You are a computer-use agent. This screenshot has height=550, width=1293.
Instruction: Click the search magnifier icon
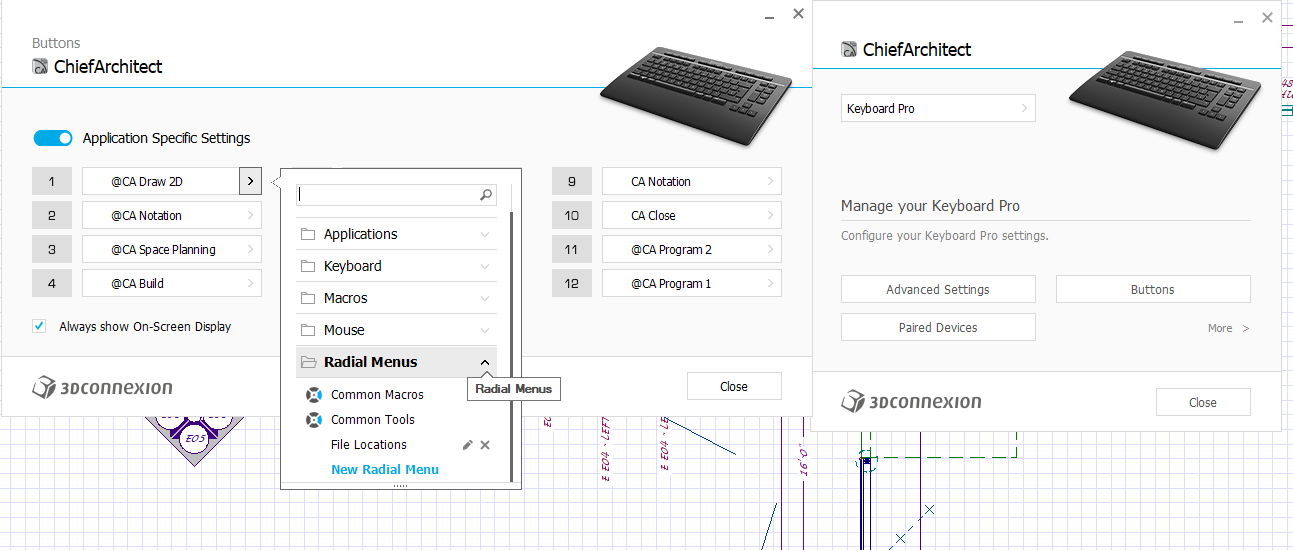coord(486,195)
